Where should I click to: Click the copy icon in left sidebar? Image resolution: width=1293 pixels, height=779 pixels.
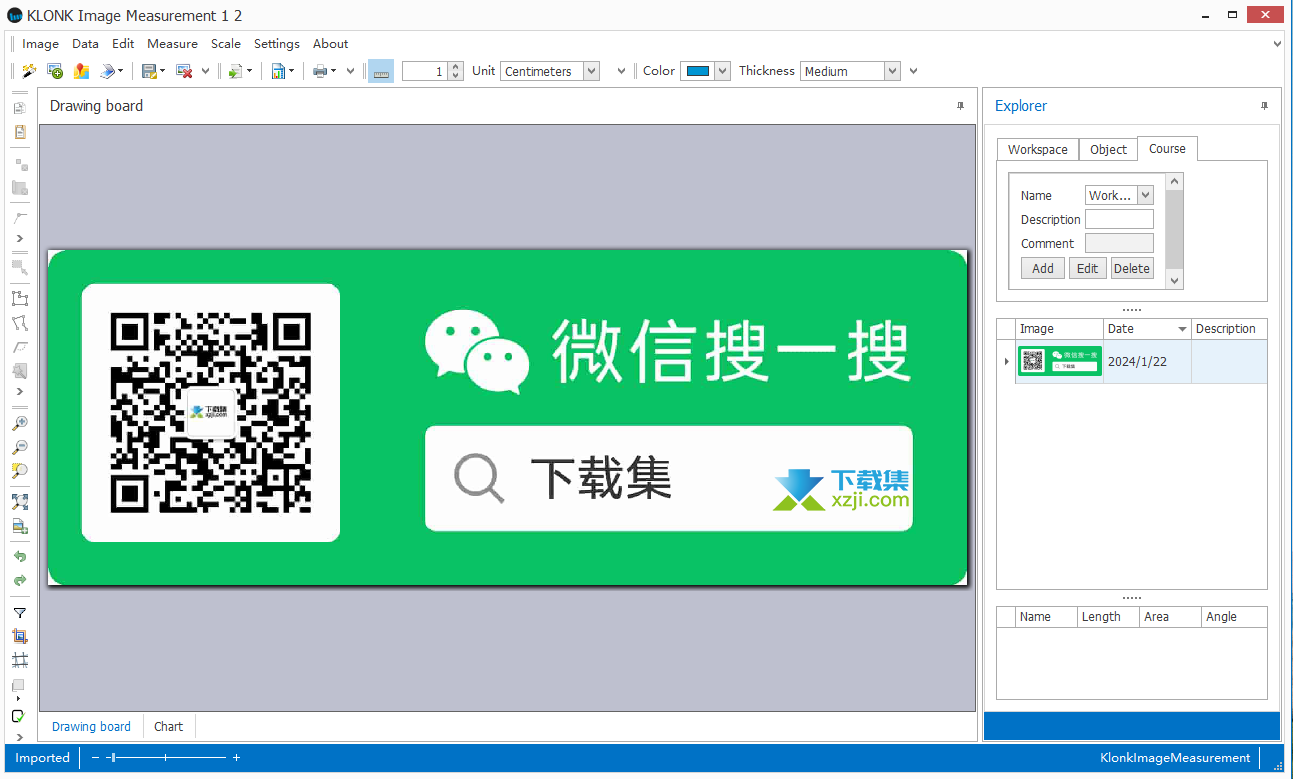(x=19, y=107)
